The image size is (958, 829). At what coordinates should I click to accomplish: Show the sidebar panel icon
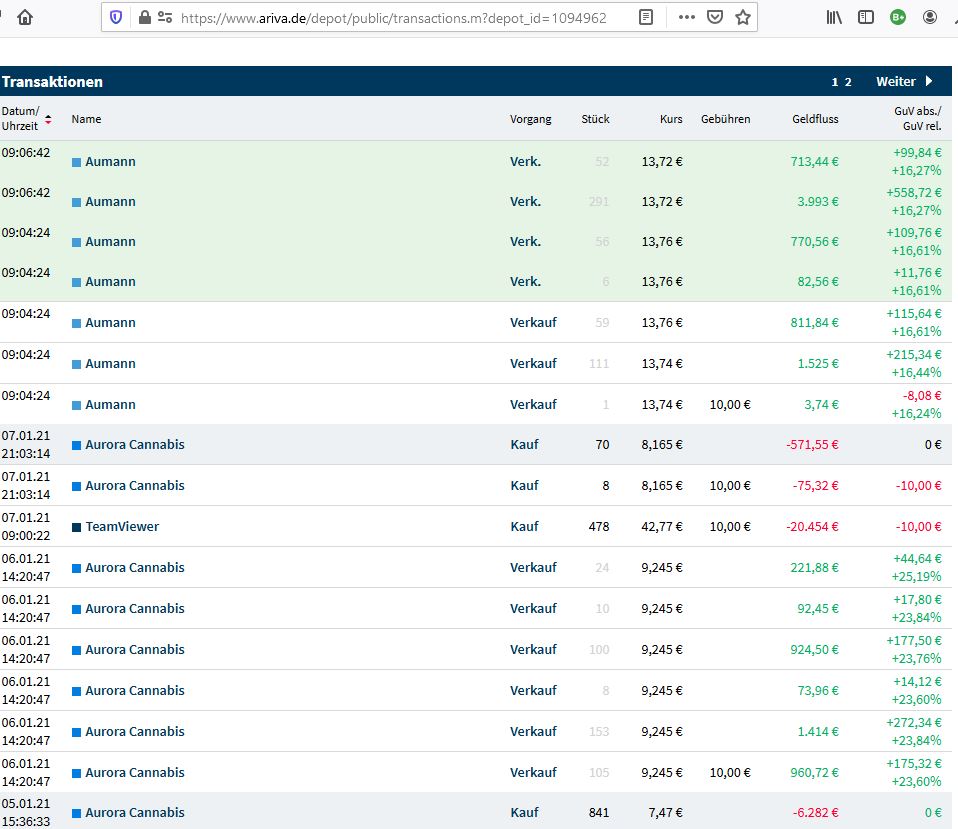[x=866, y=17]
